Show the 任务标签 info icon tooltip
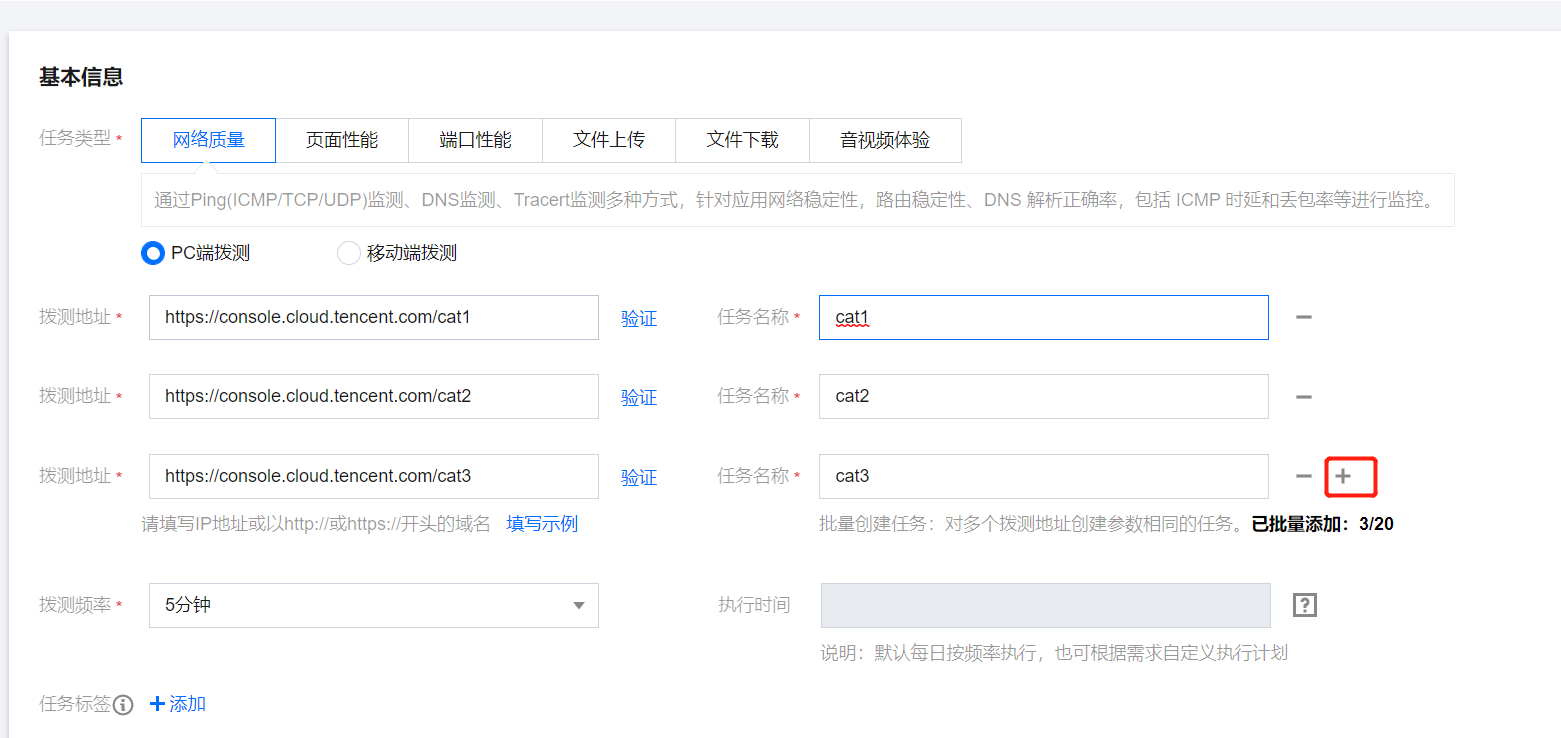This screenshot has width=1561, height=738. [x=123, y=705]
